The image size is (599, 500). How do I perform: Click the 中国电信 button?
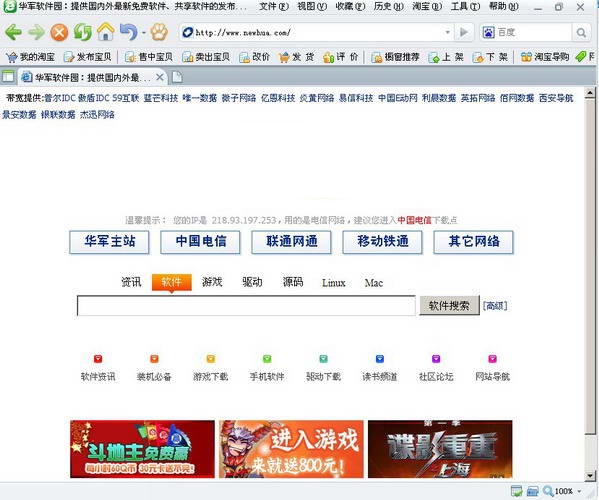pyautogui.click(x=201, y=241)
